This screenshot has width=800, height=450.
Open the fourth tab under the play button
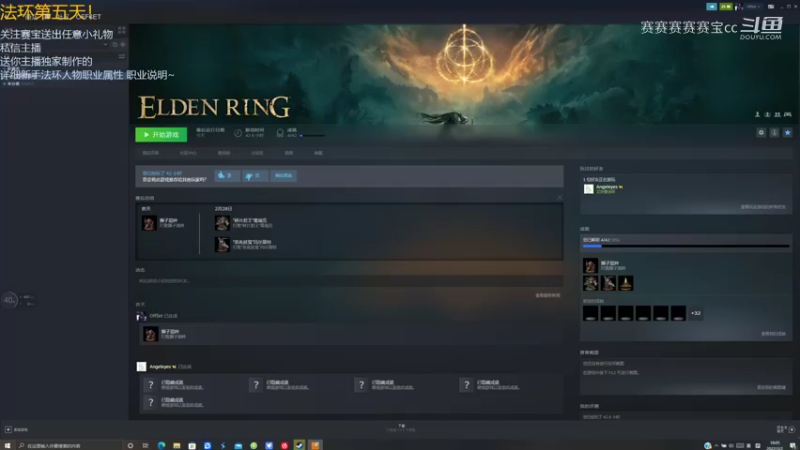point(257,153)
